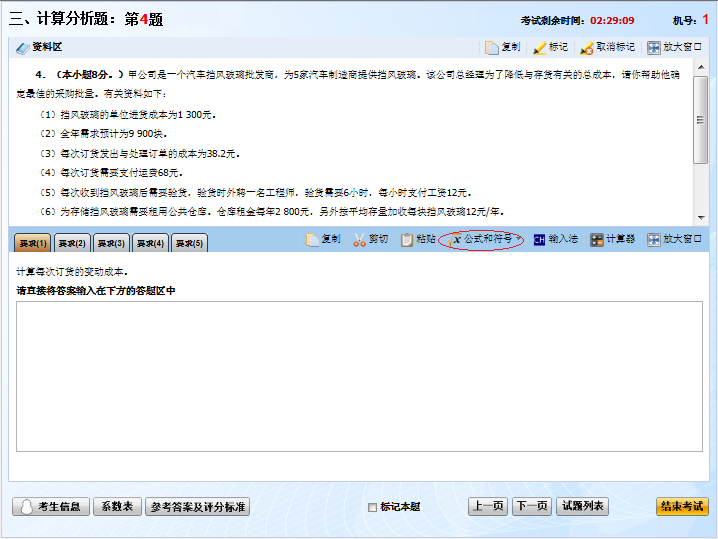
Task: Click into the answer text area
Action: 359,375
